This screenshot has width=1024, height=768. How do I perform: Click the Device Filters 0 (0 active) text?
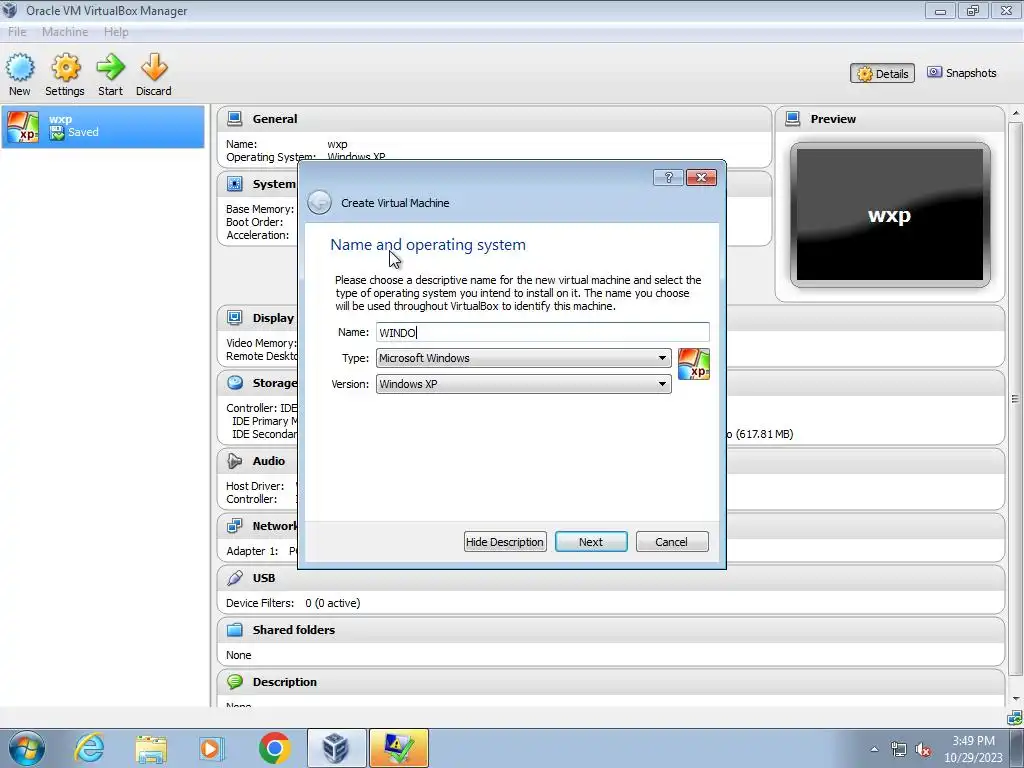[x=293, y=603]
